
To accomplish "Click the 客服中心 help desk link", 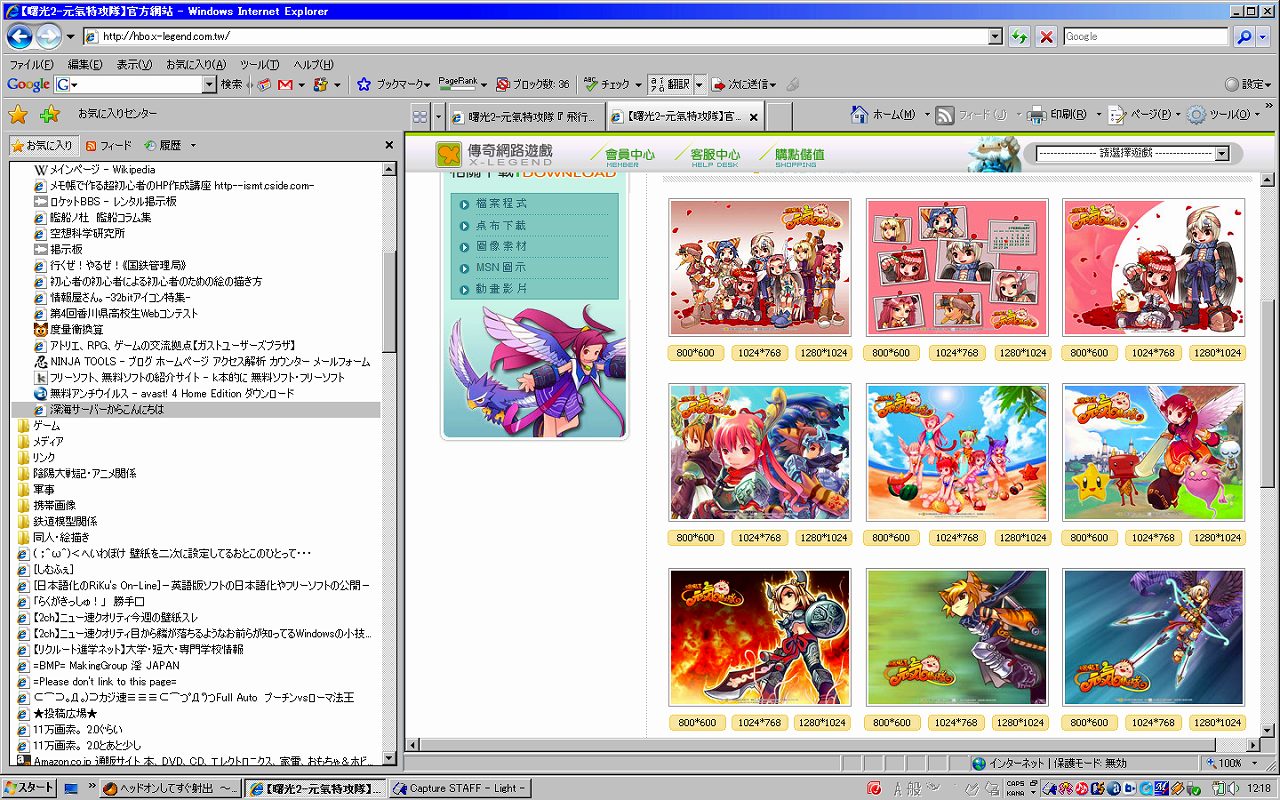I will pos(715,156).
